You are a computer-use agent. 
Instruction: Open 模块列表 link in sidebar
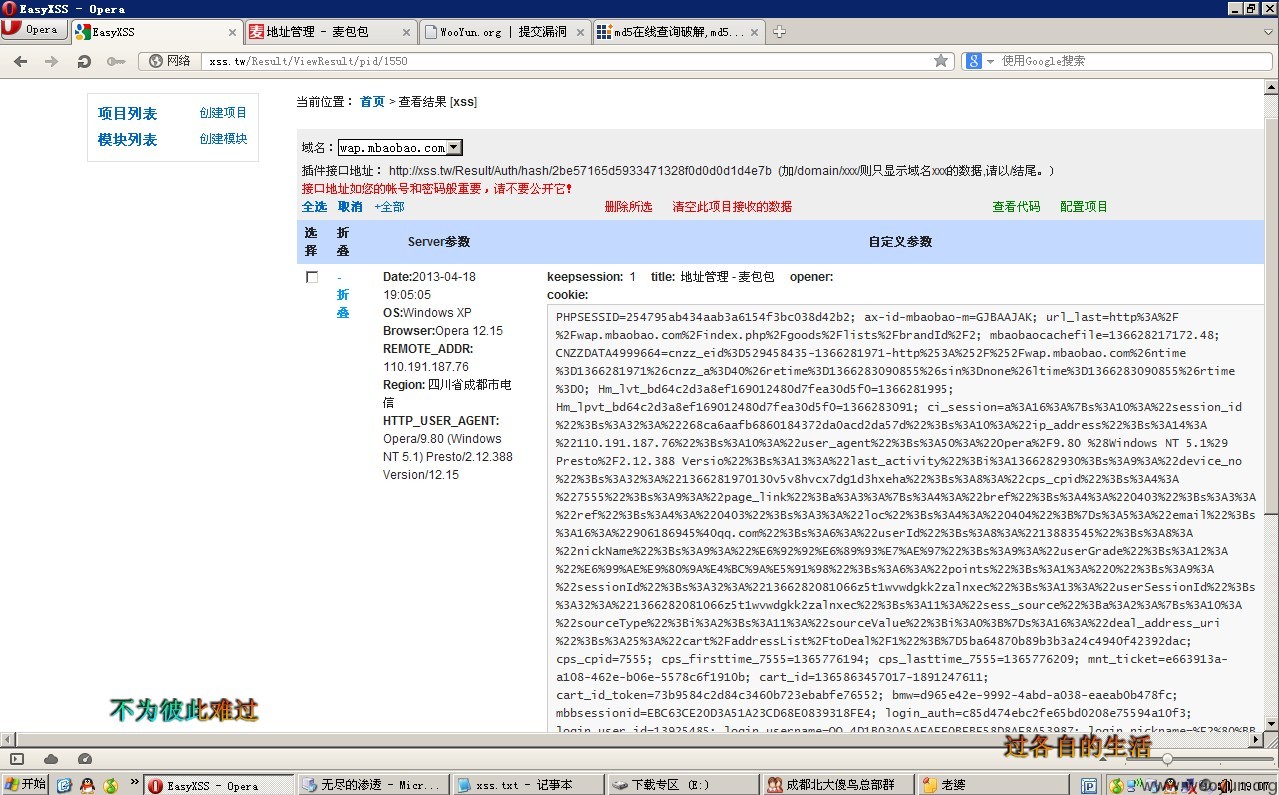pyautogui.click(x=127, y=140)
